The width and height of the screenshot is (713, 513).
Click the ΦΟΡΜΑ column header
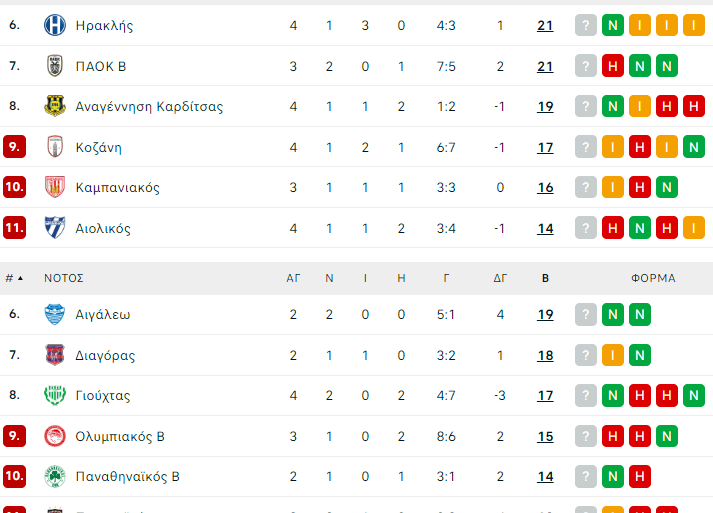(x=653, y=278)
